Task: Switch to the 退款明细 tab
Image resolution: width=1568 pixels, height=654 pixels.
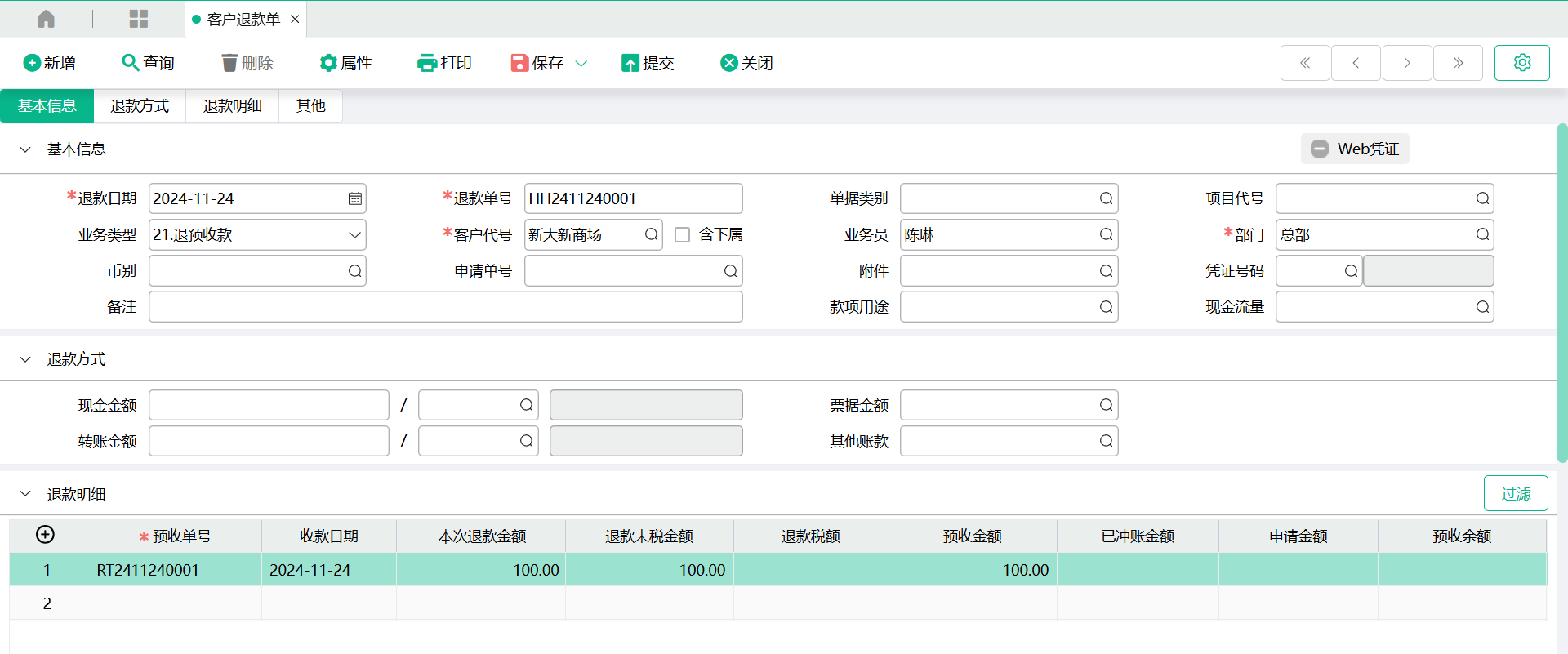Action: tap(233, 106)
